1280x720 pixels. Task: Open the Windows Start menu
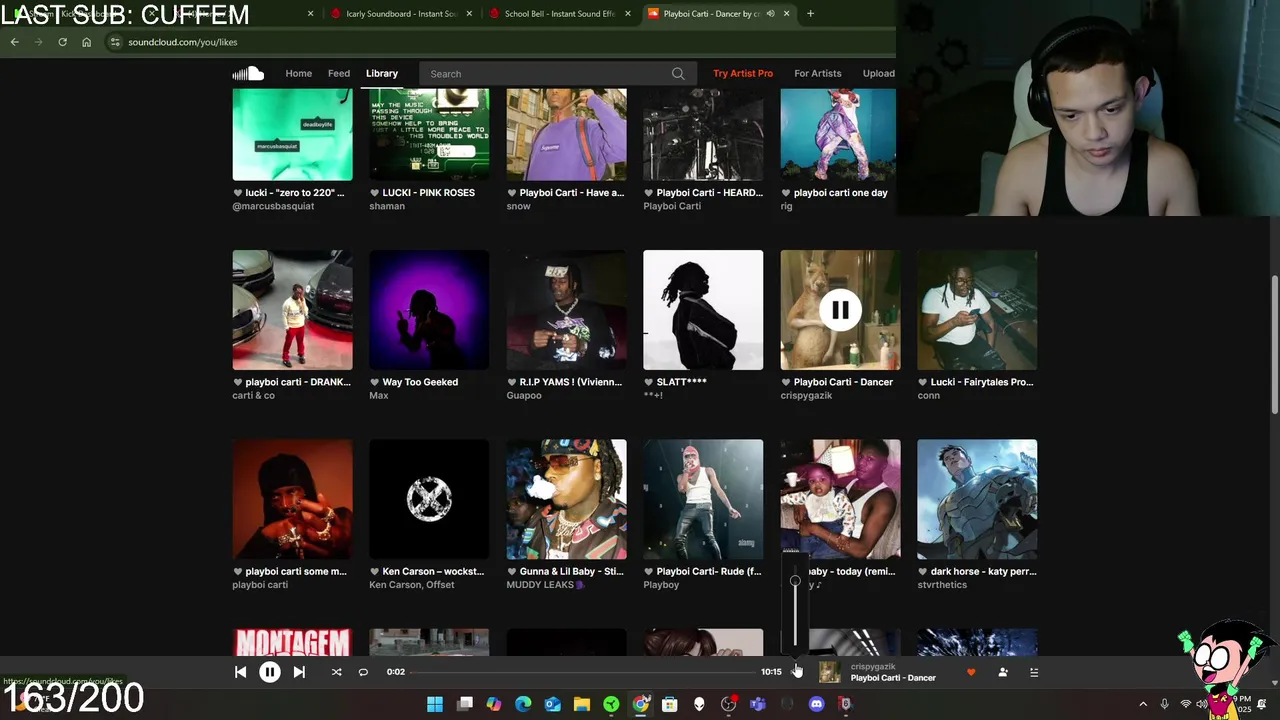(x=435, y=704)
